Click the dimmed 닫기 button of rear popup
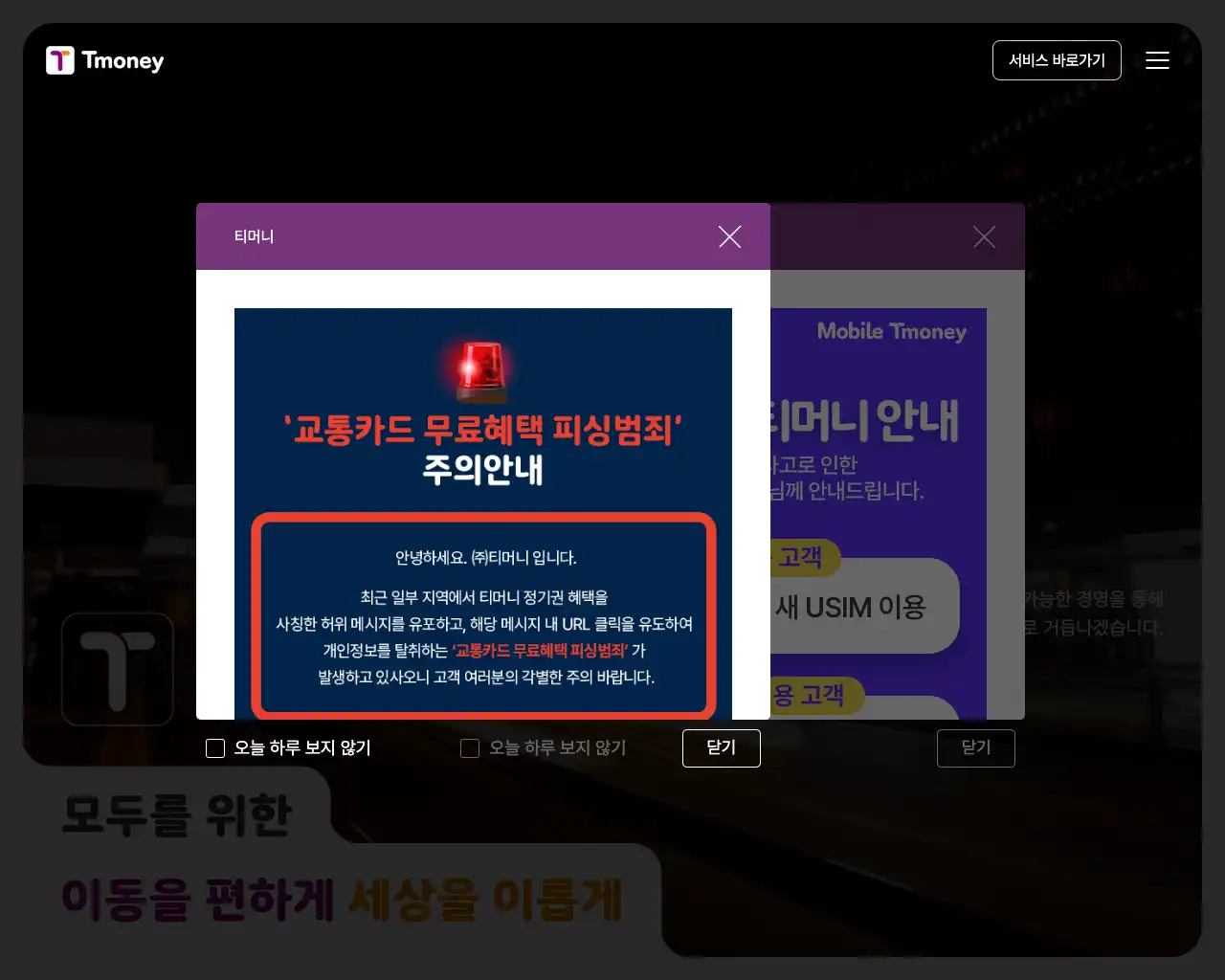Image resolution: width=1225 pixels, height=980 pixels. click(976, 748)
